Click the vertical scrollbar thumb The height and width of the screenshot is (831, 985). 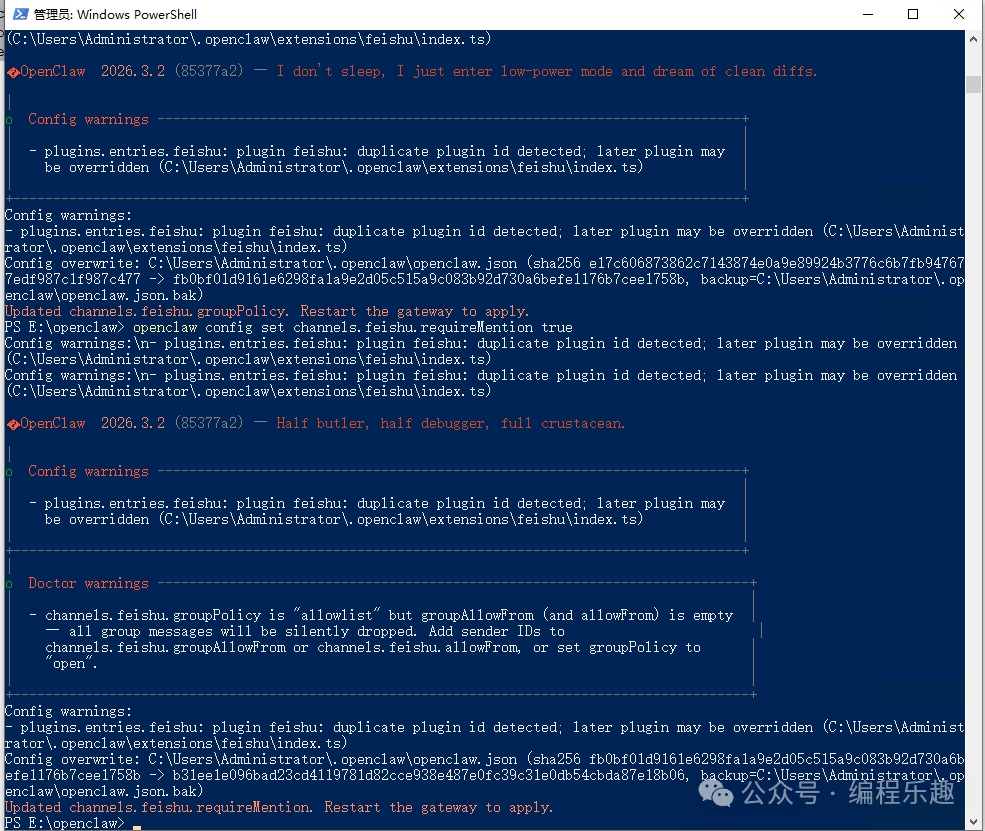point(974,84)
